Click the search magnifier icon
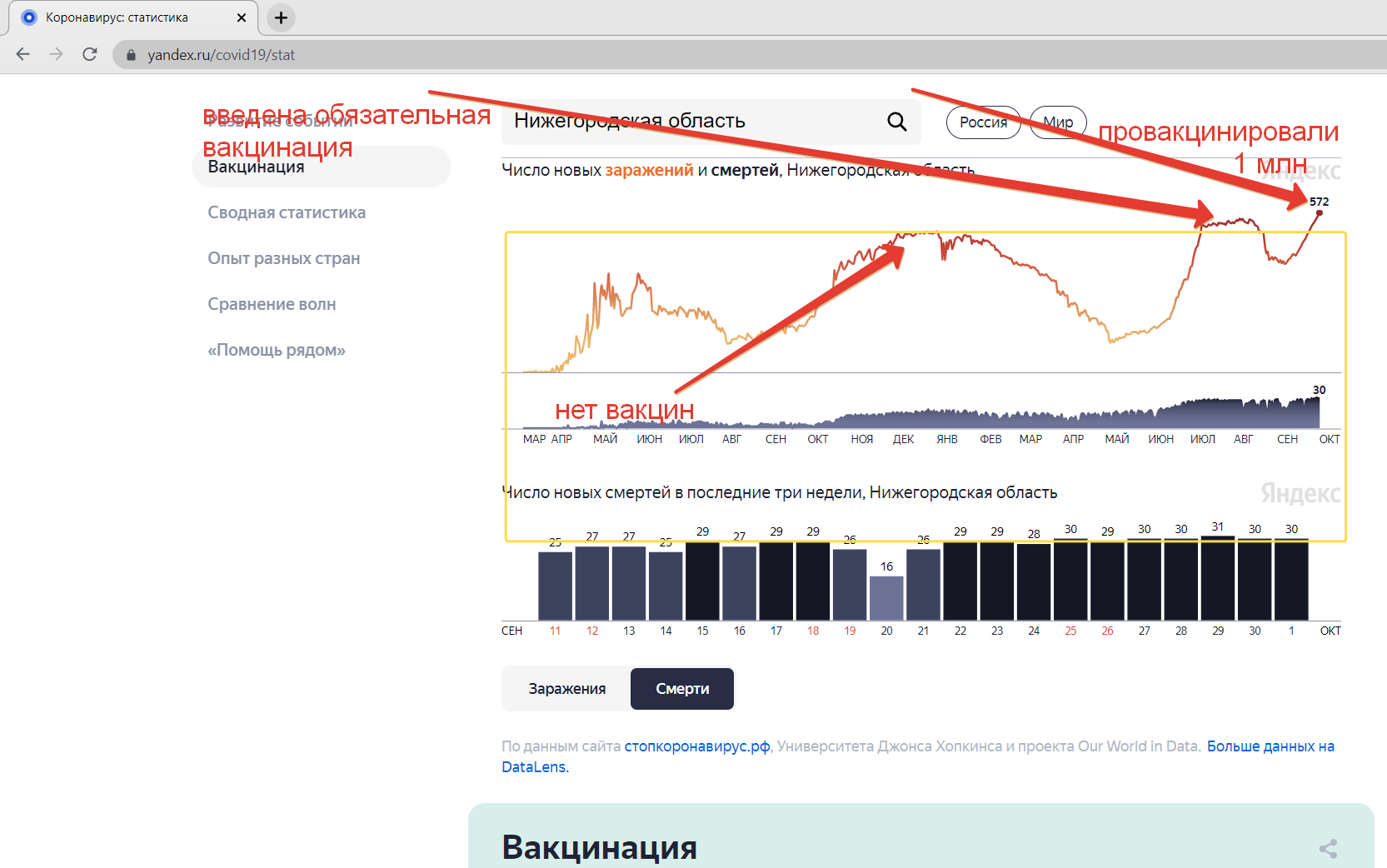 [897, 122]
